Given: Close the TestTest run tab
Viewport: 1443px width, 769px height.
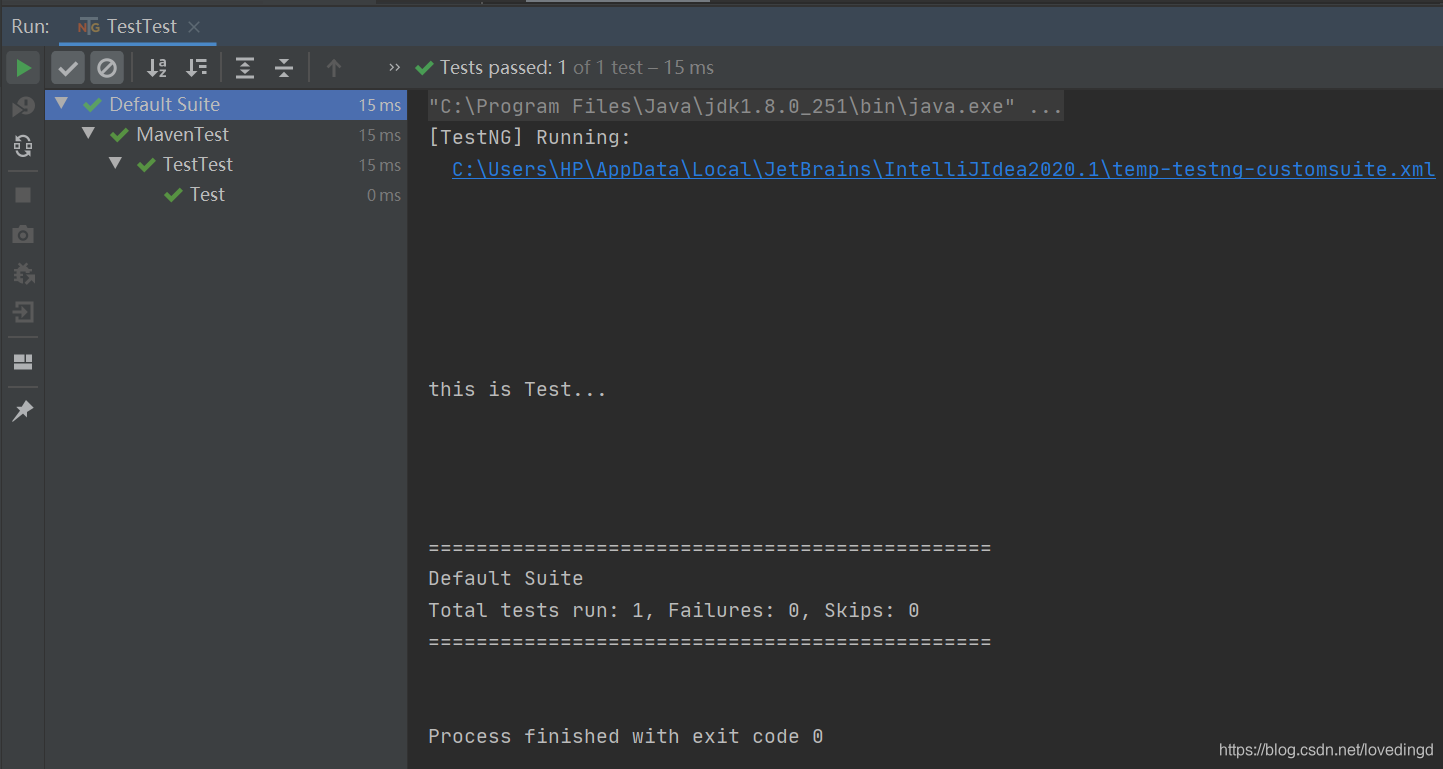Looking at the screenshot, I should (194, 27).
